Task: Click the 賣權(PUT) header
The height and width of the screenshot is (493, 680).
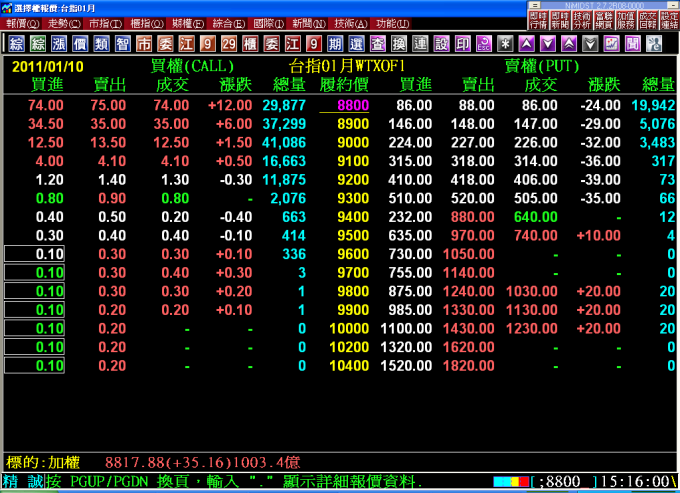Action: coord(542,66)
